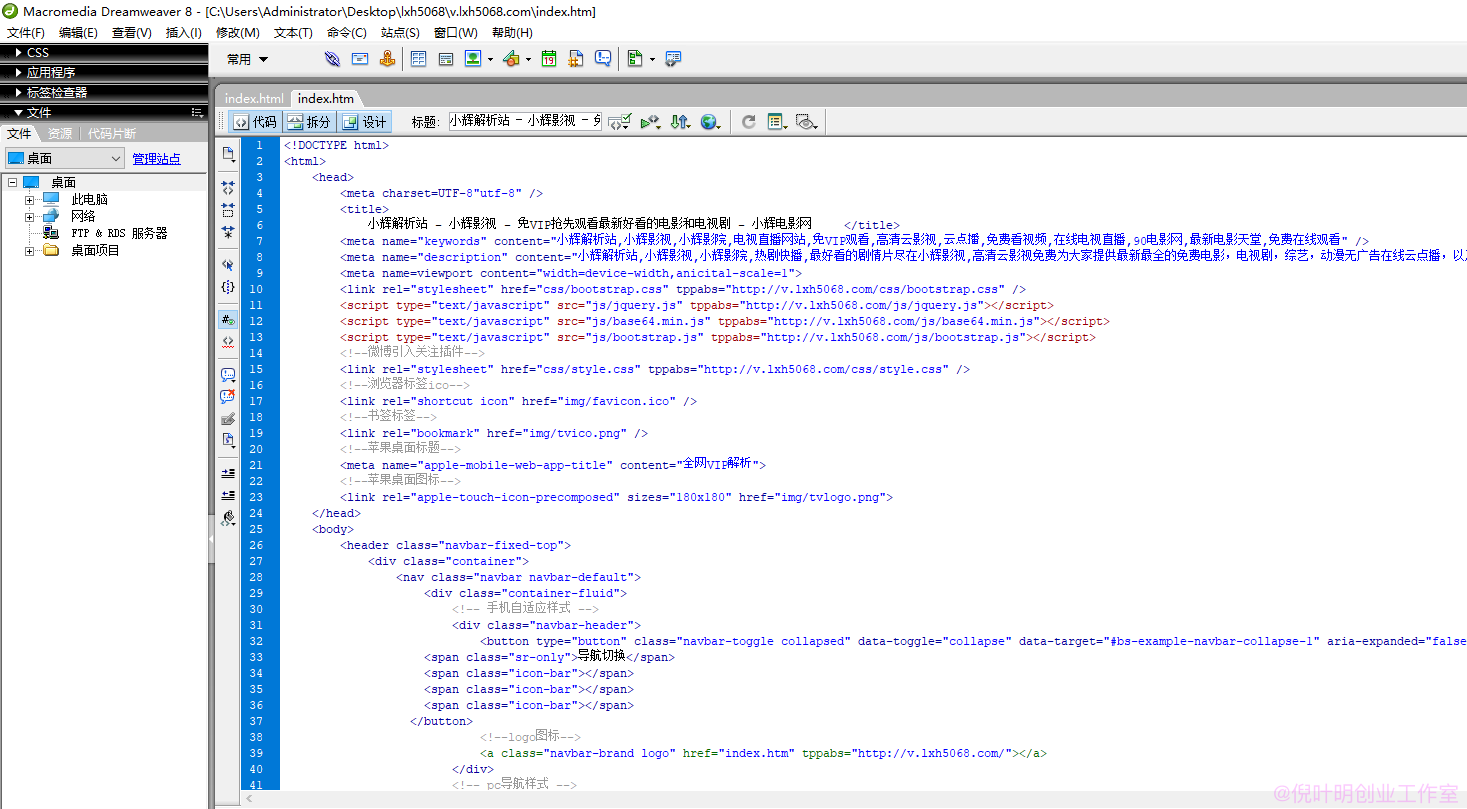This screenshot has height=809, width=1467.
Task: Click the wrap tag pencil icon
Action: tap(228, 419)
